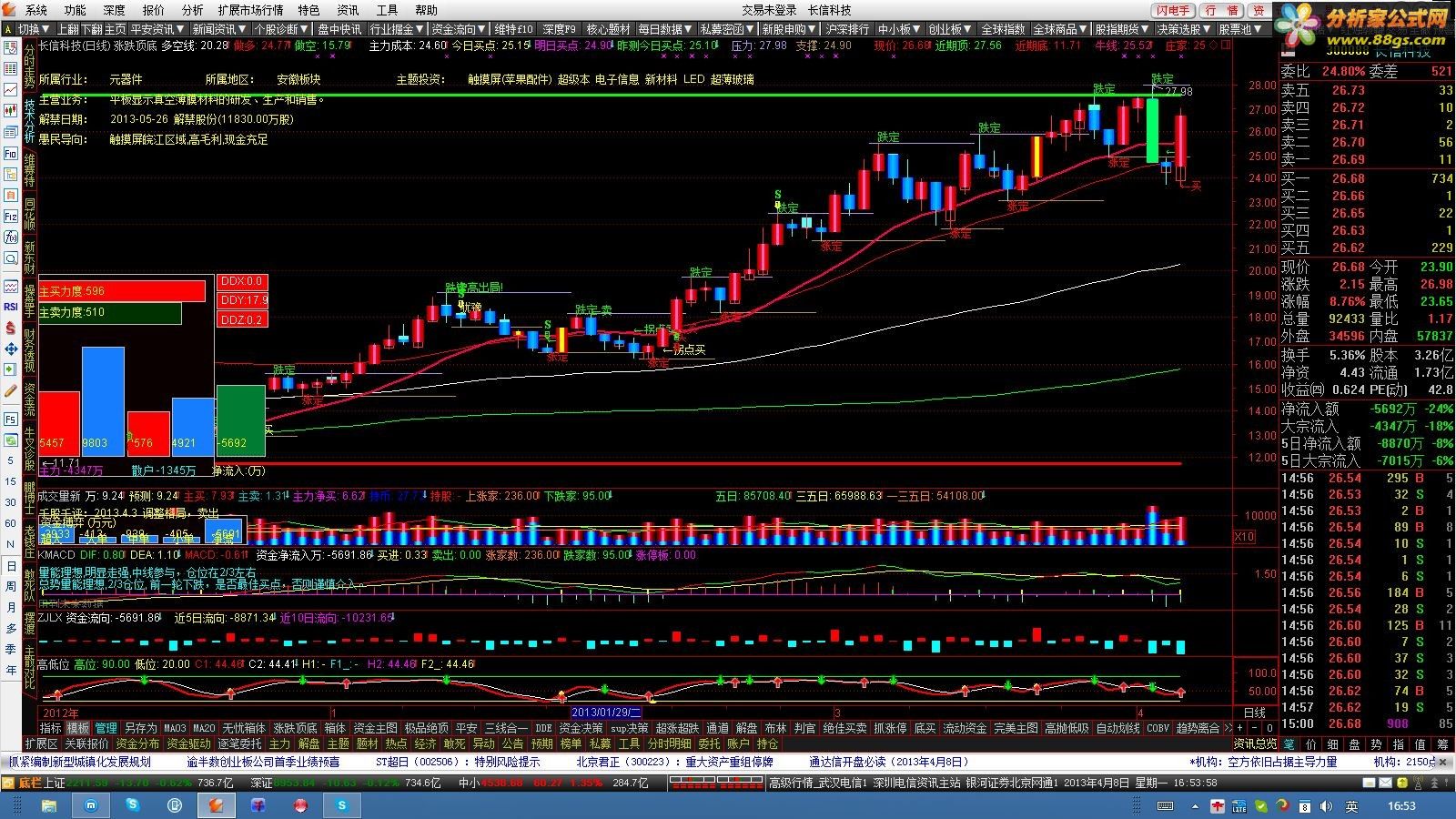Select the 资讯总览 tab at panel bottom
The image size is (1456, 819).
[x=1256, y=743]
